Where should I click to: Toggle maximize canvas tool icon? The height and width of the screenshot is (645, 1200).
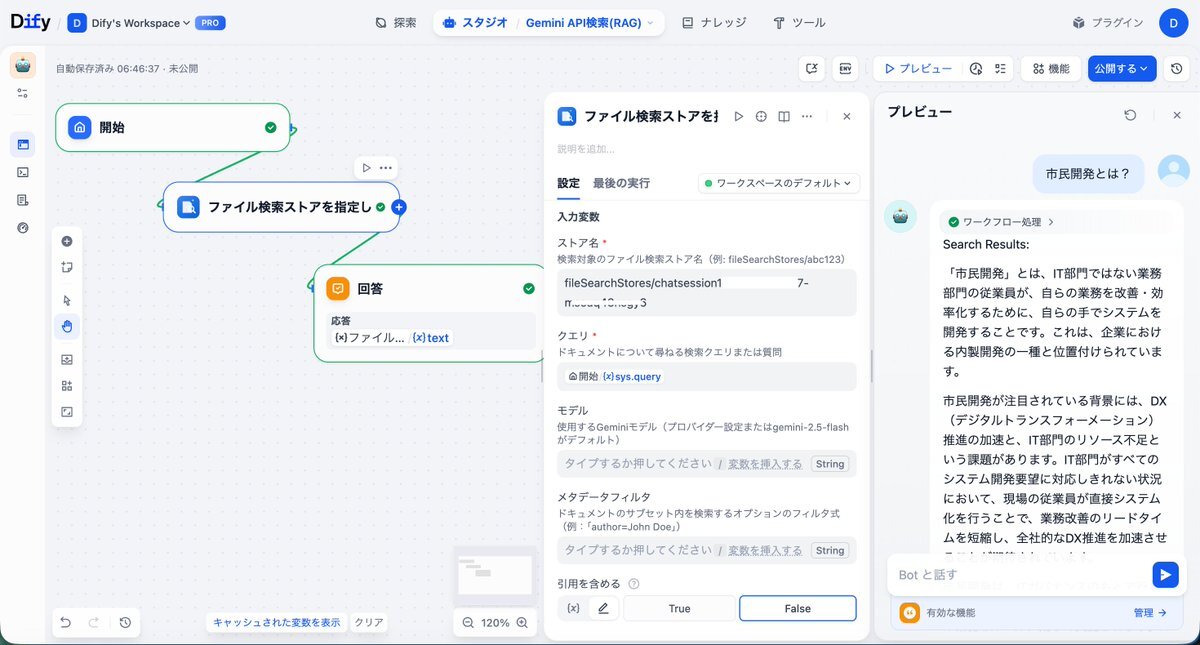(x=67, y=411)
